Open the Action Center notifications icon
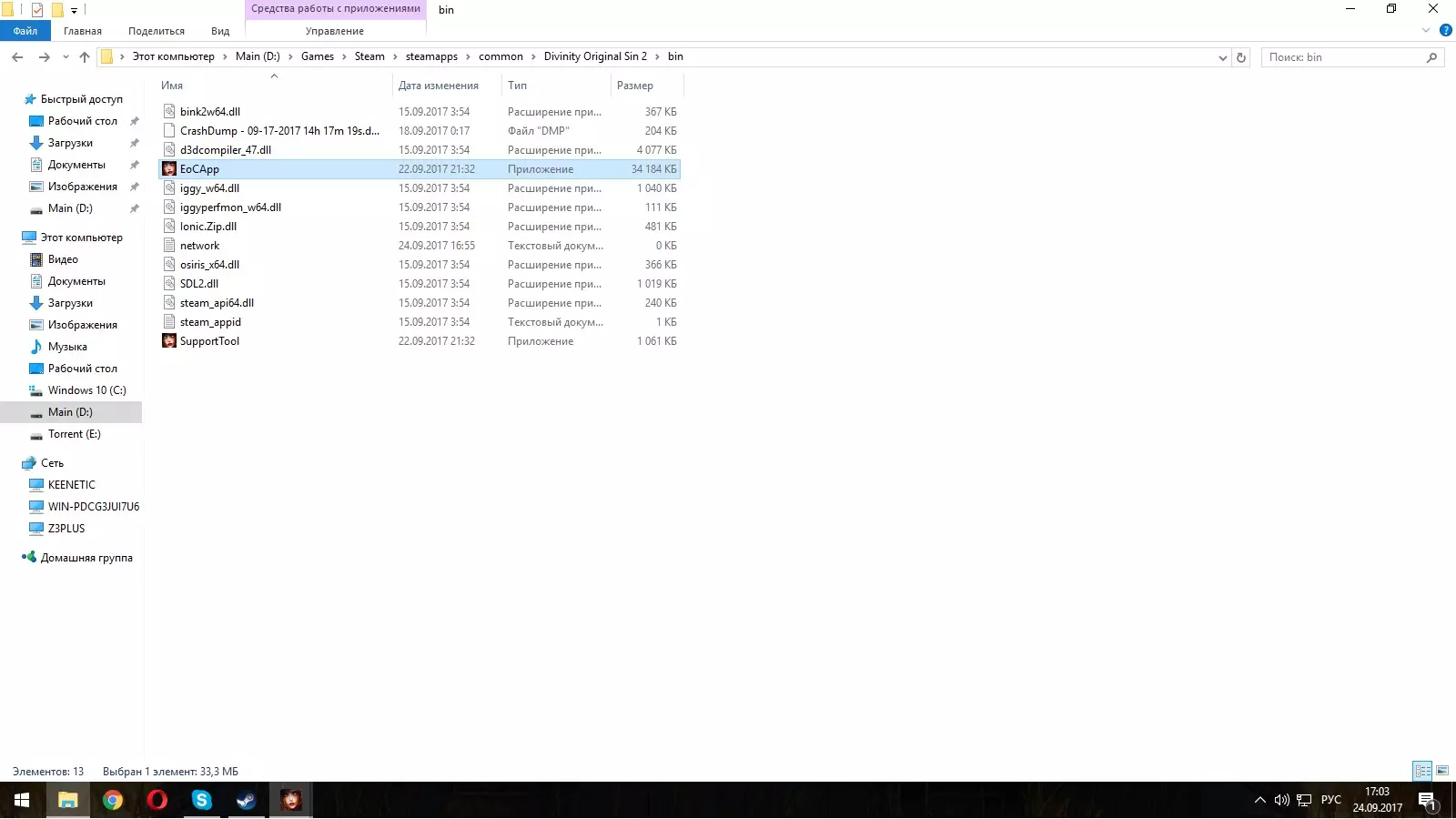 click(x=1427, y=801)
